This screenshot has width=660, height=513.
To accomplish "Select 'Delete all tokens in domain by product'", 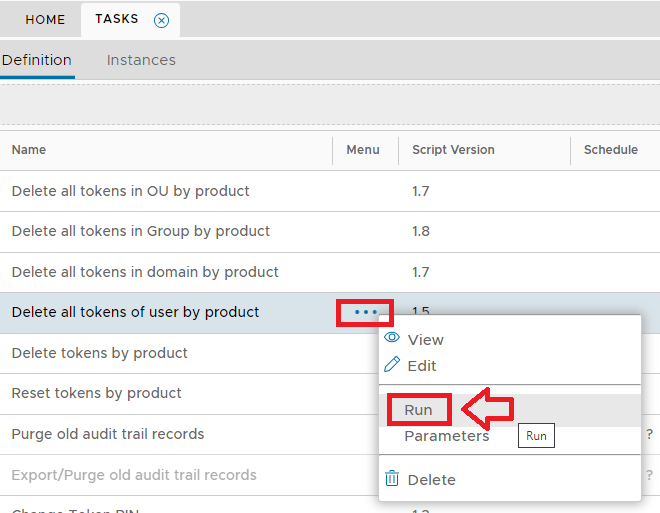I will pyautogui.click(x=145, y=272).
